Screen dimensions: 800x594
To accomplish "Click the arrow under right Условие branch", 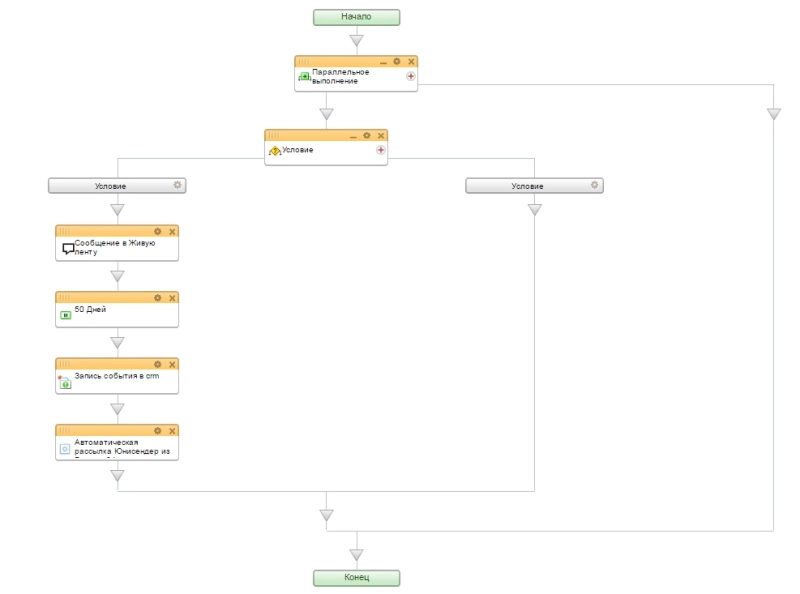I will point(534,210).
